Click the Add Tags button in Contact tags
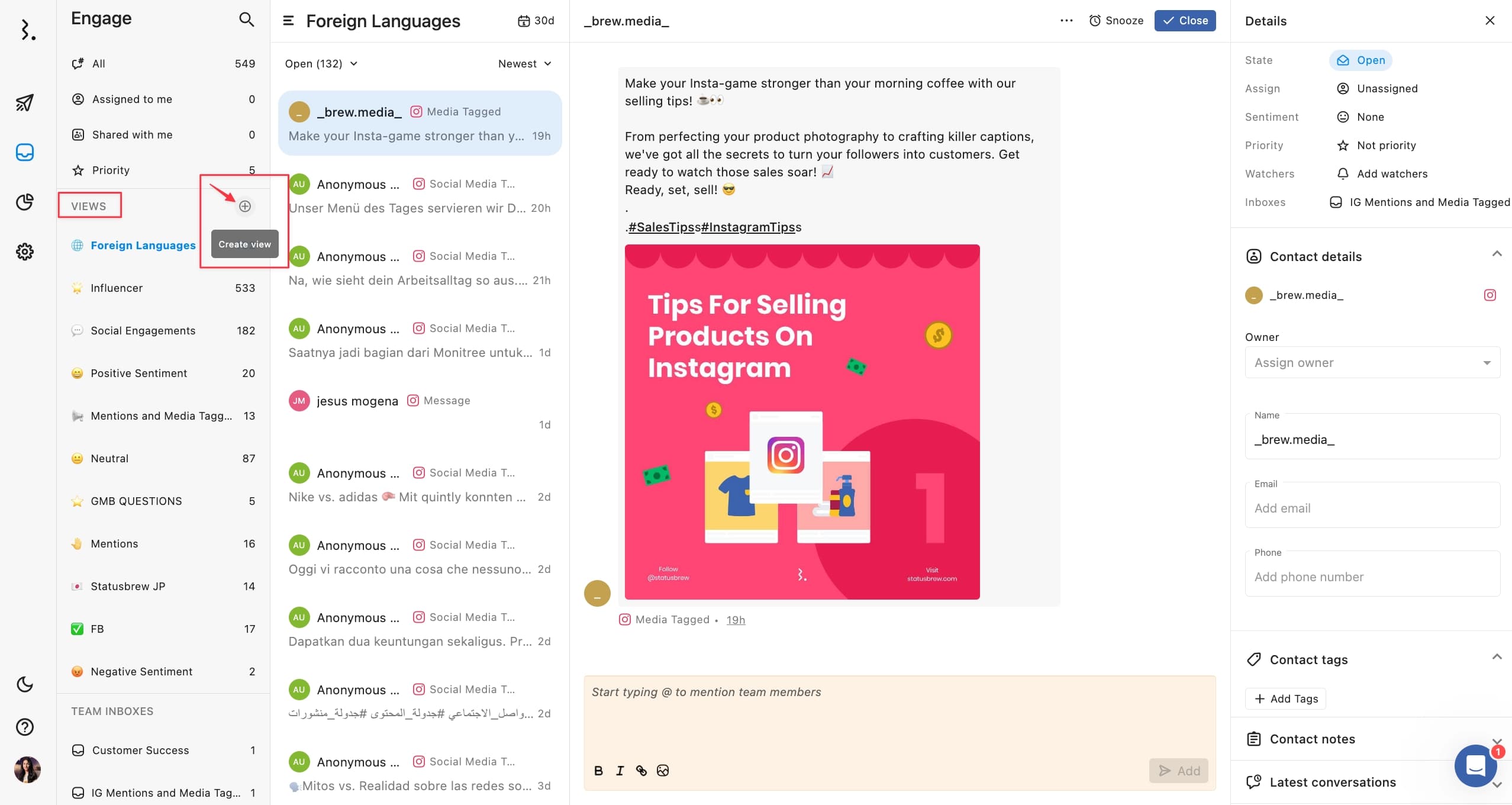 pos(1287,698)
